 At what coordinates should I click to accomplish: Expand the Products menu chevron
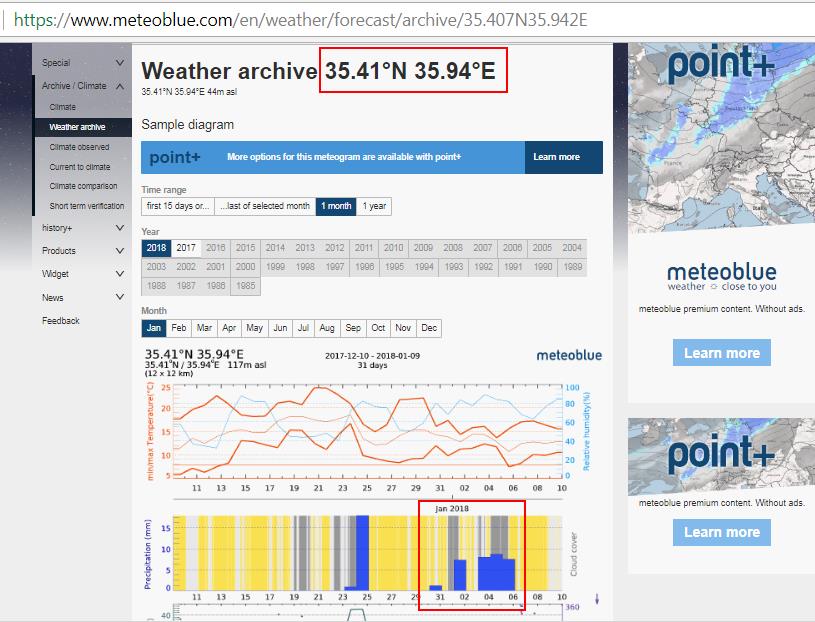(x=120, y=250)
